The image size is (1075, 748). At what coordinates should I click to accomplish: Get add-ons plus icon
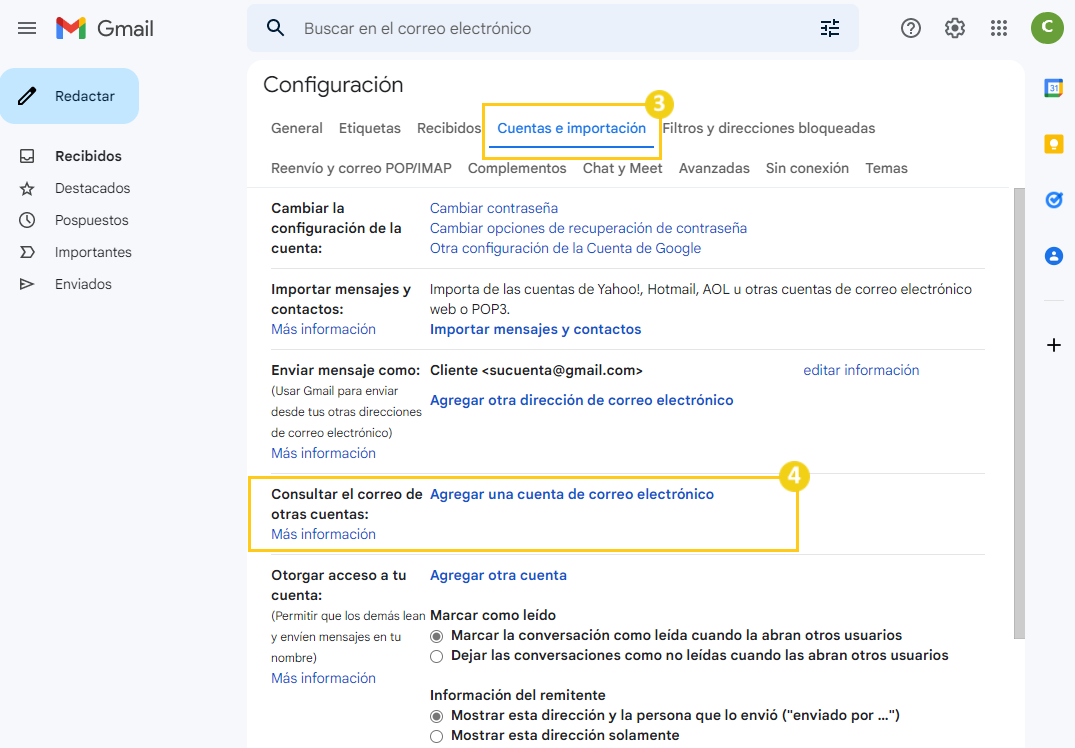point(1054,345)
